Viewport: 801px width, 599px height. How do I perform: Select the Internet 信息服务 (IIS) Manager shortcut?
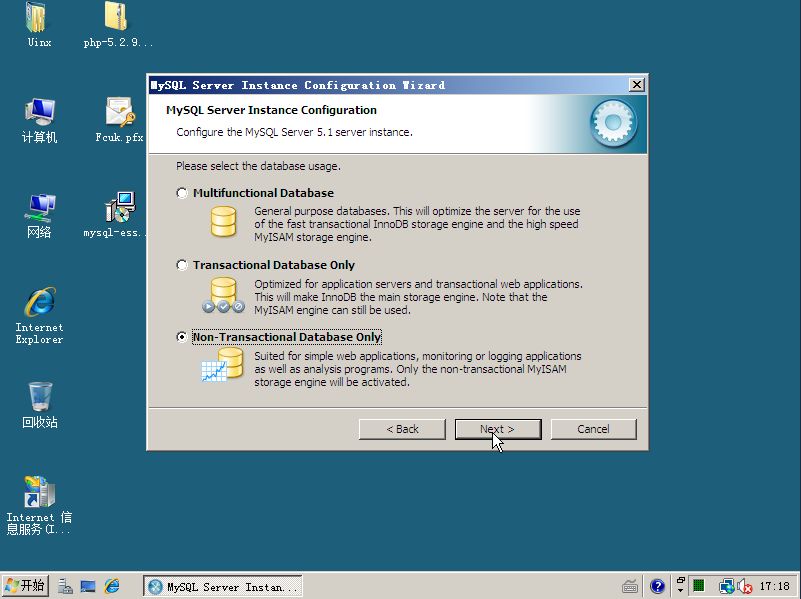39,506
